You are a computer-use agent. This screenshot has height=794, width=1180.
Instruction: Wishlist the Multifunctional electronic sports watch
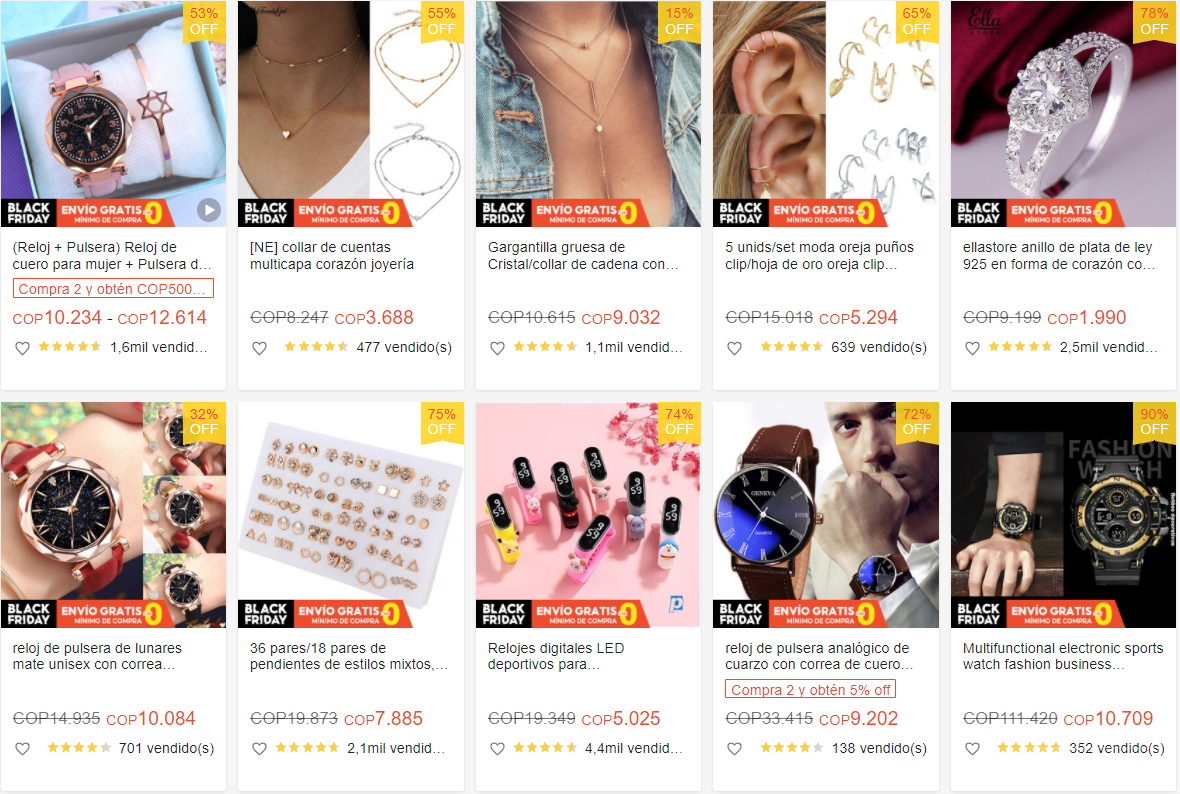[972, 749]
